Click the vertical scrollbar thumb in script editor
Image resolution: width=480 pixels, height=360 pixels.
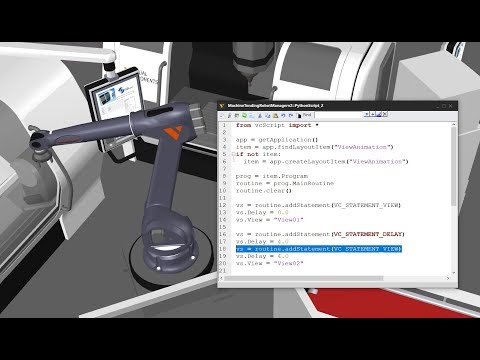point(453,166)
